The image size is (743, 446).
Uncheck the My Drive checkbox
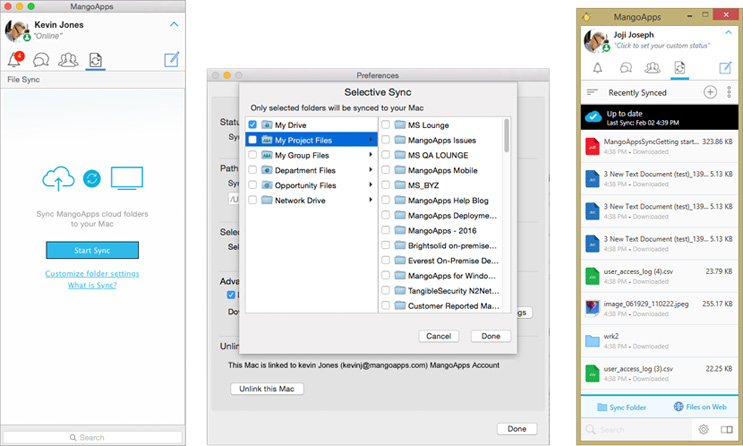253,125
